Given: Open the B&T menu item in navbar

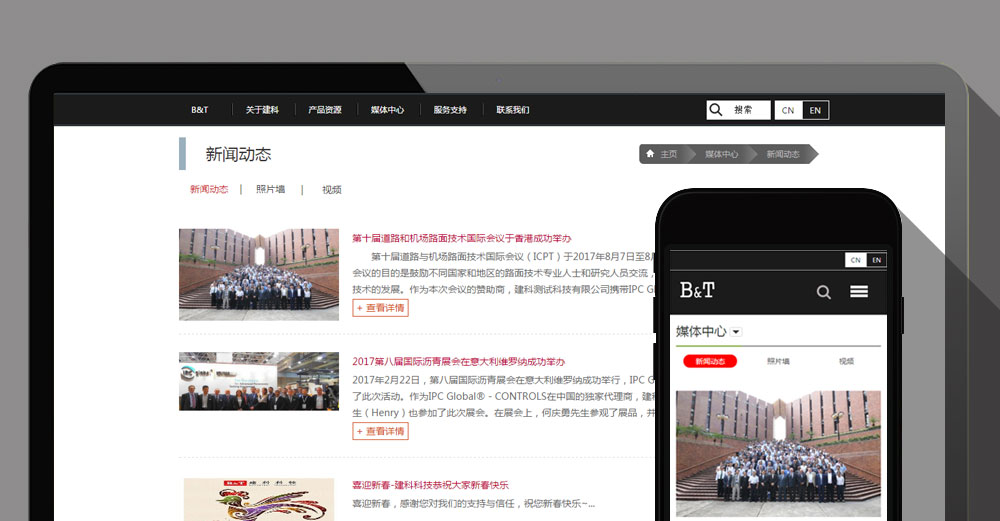Looking at the screenshot, I should coord(200,110).
